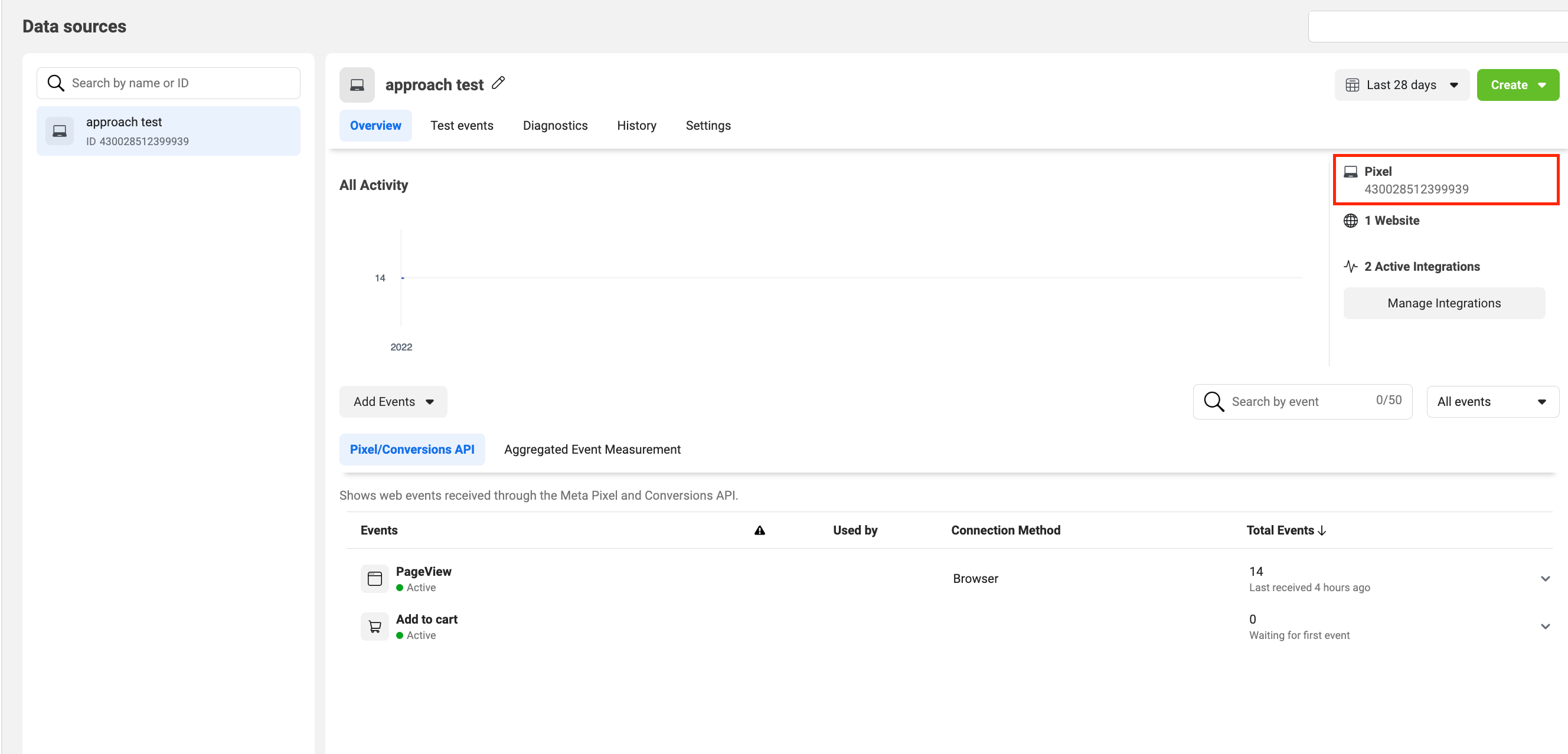Click the pulse icon beside Active Integrations
The image size is (1568, 754).
[1350, 266]
